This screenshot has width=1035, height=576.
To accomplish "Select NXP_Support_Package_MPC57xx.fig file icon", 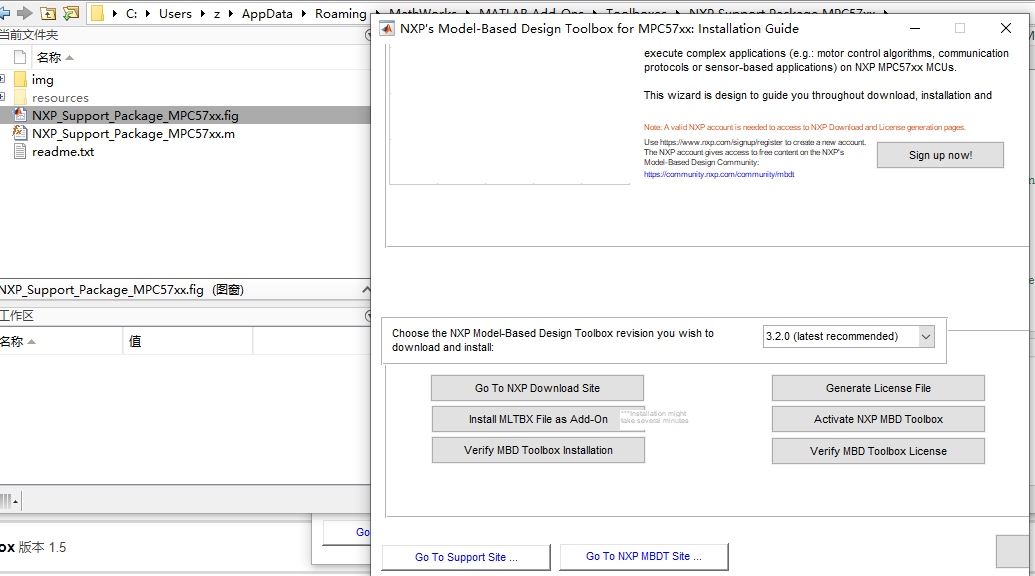I will (20, 115).
